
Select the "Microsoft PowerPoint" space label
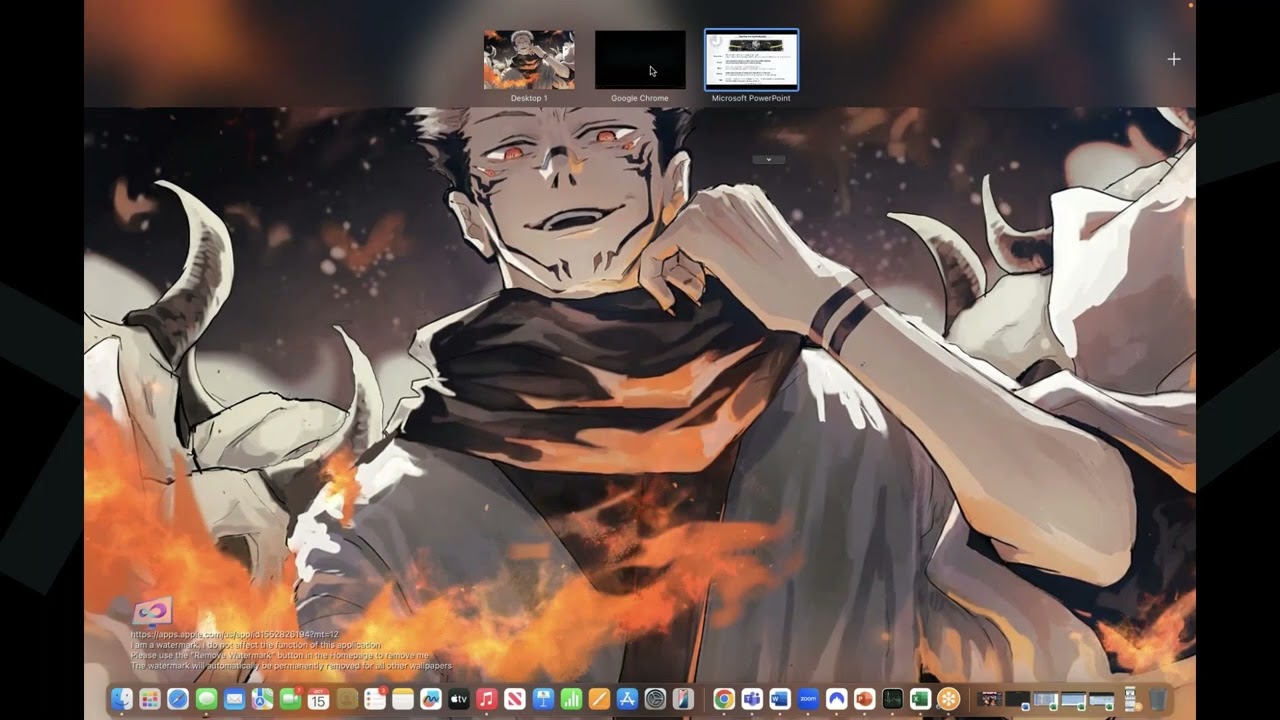point(751,98)
